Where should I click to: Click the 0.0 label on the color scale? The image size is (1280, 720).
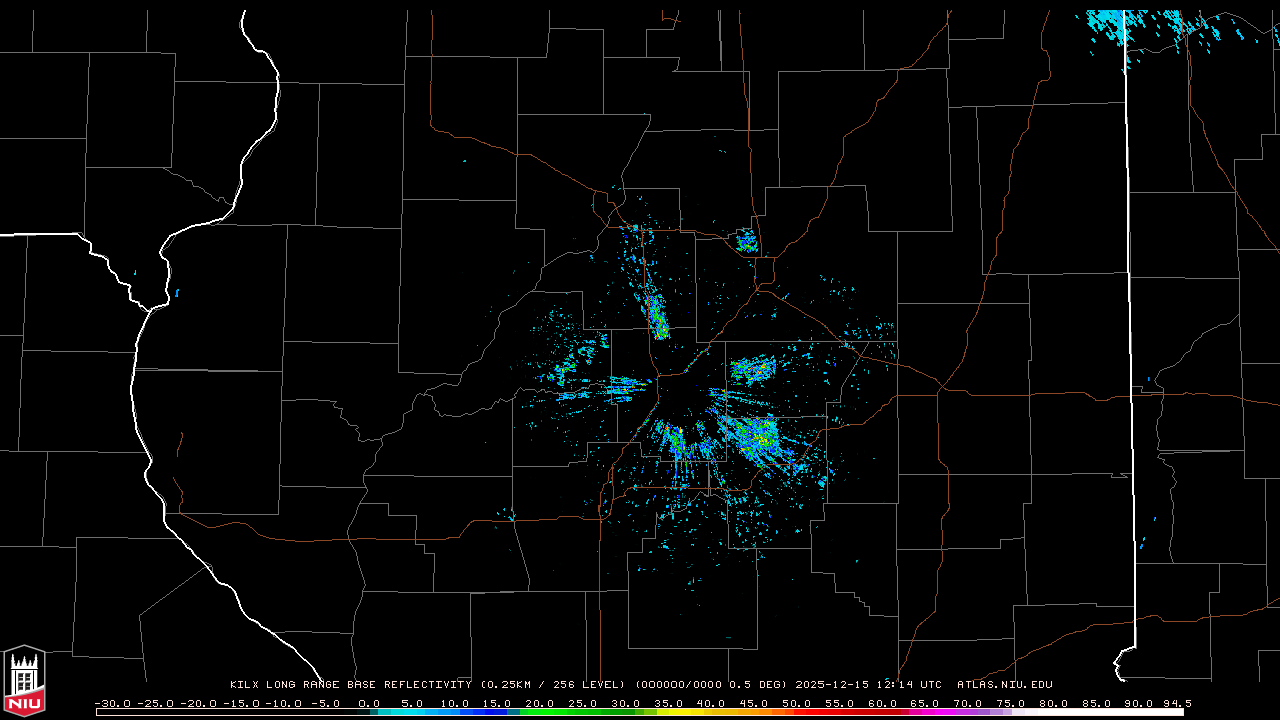[369, 703]
